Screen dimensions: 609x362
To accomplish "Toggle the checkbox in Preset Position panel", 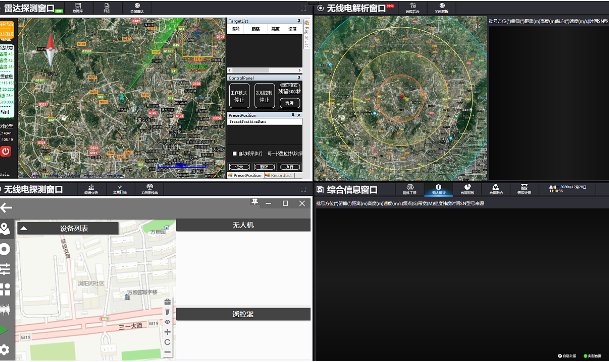I will click(x=235, y=154).
